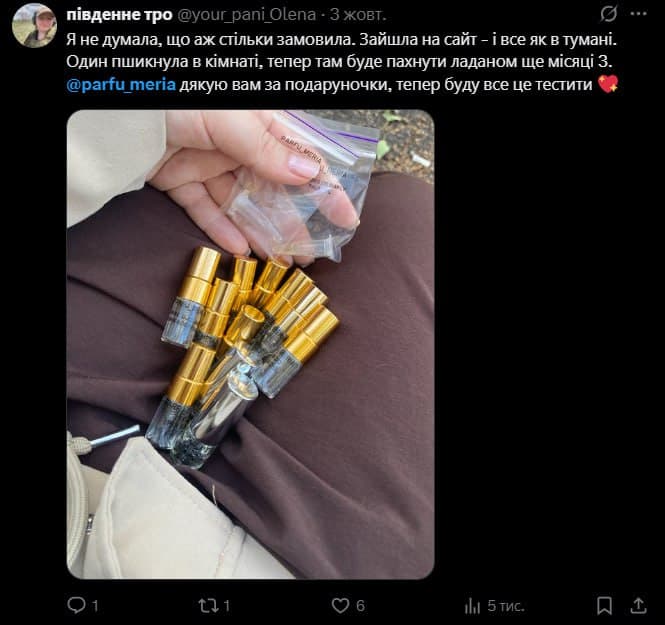Open the view analytics bar chart icon

pos(473,605)
